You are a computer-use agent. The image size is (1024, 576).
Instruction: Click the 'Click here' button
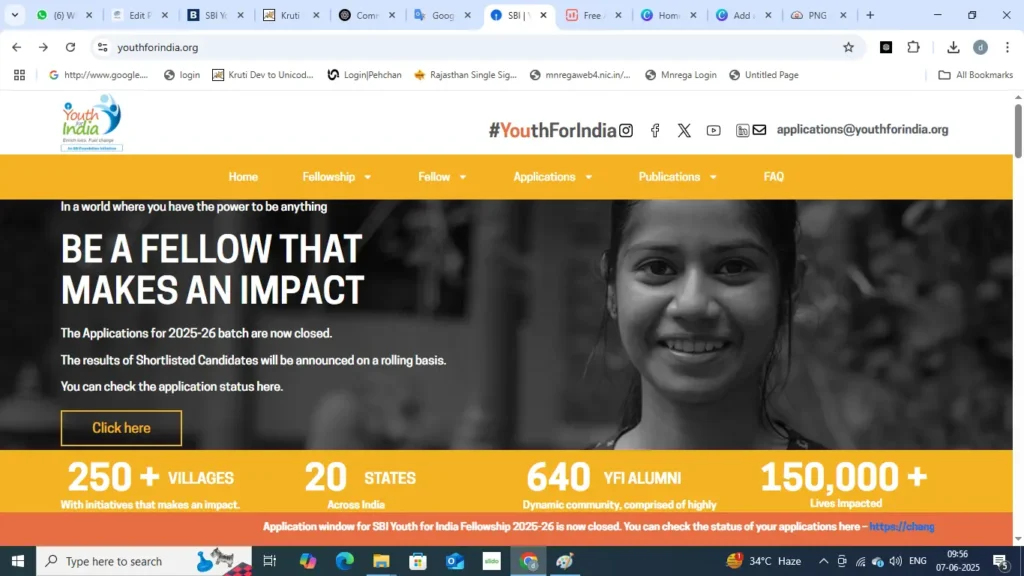point(121,428)
